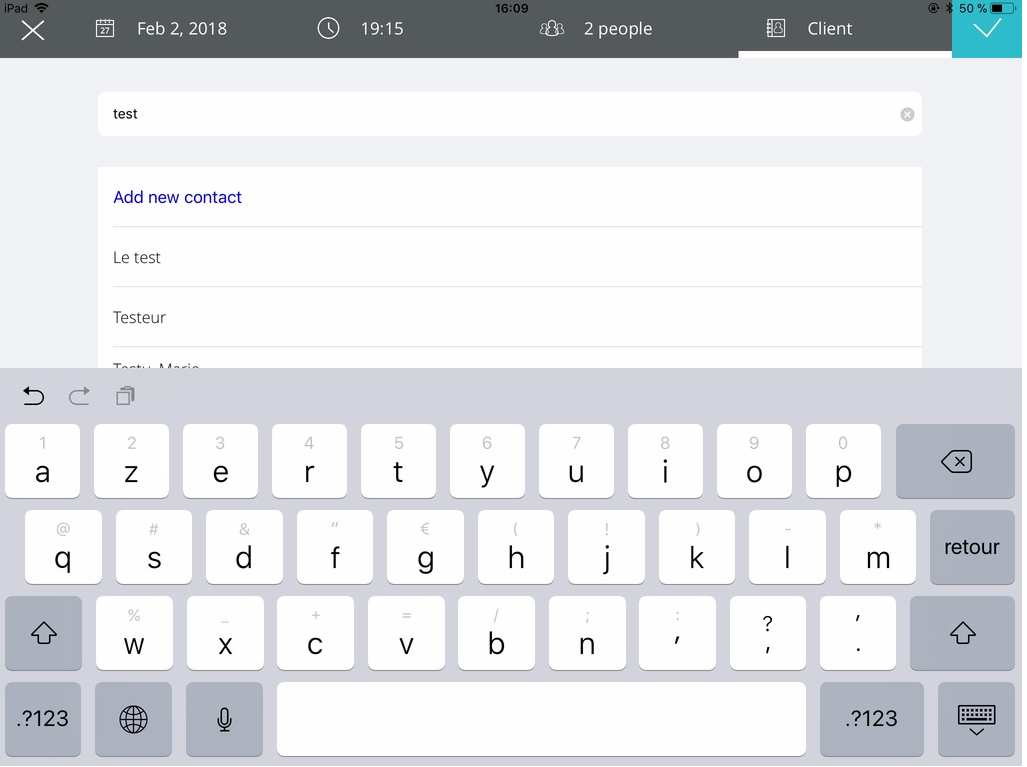Tap the search field containing test
The width and height of the screenshot is (1027, 767).
pos(500,115)
